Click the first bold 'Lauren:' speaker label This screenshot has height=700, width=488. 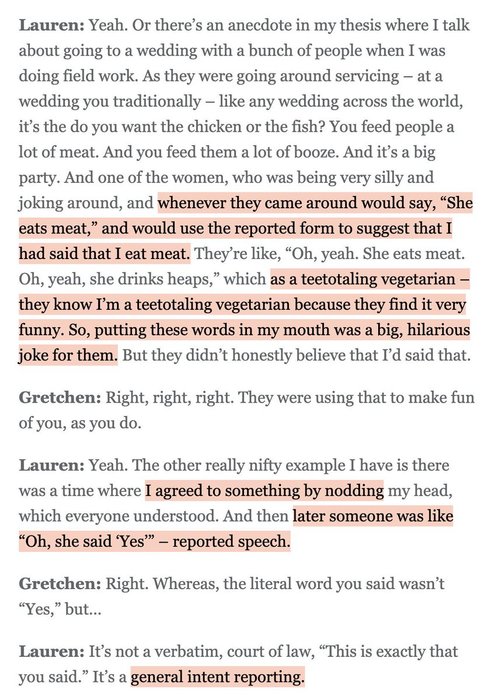[51, 25]
